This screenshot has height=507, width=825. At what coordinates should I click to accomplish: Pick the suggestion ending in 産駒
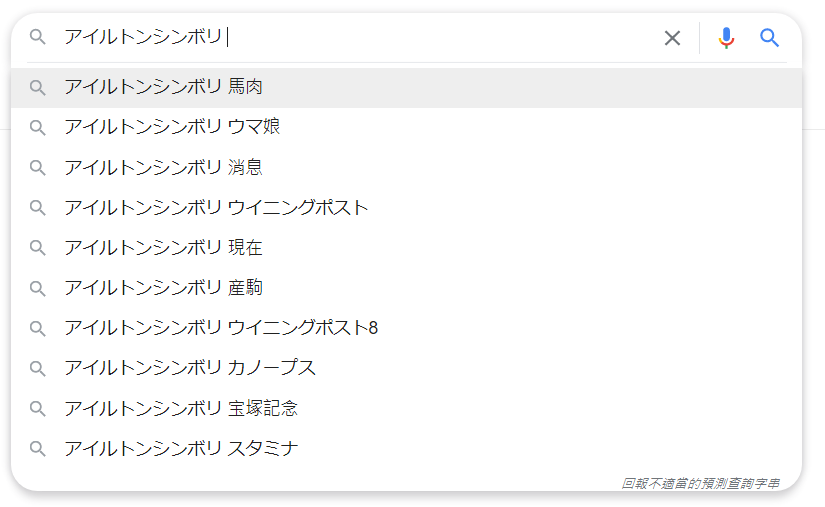point(406,288)
